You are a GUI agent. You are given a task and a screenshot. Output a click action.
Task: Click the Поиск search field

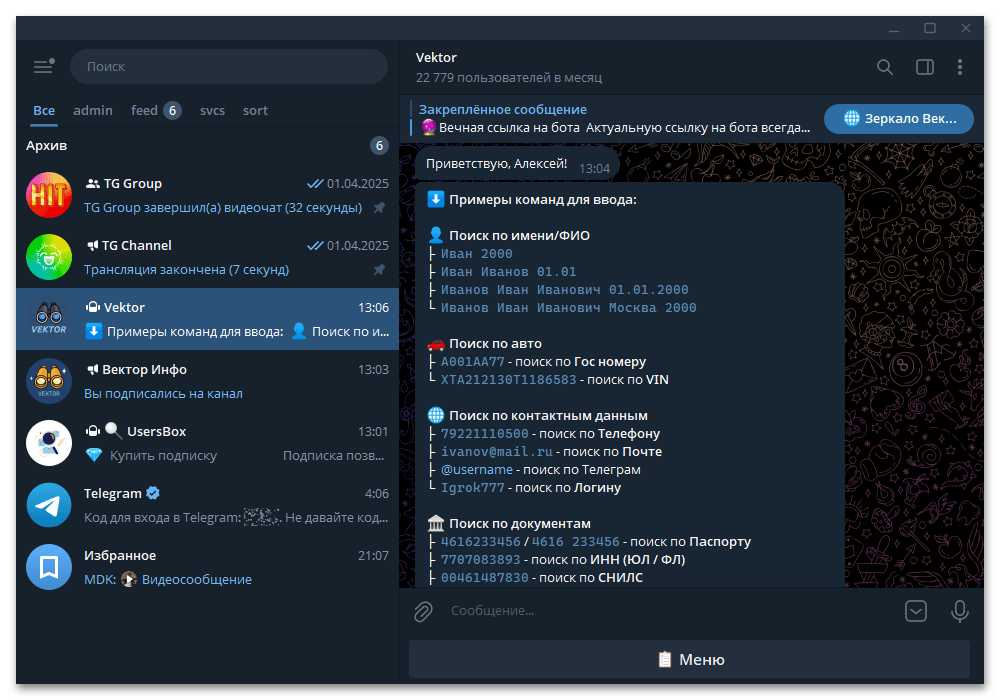coord(229,66)
